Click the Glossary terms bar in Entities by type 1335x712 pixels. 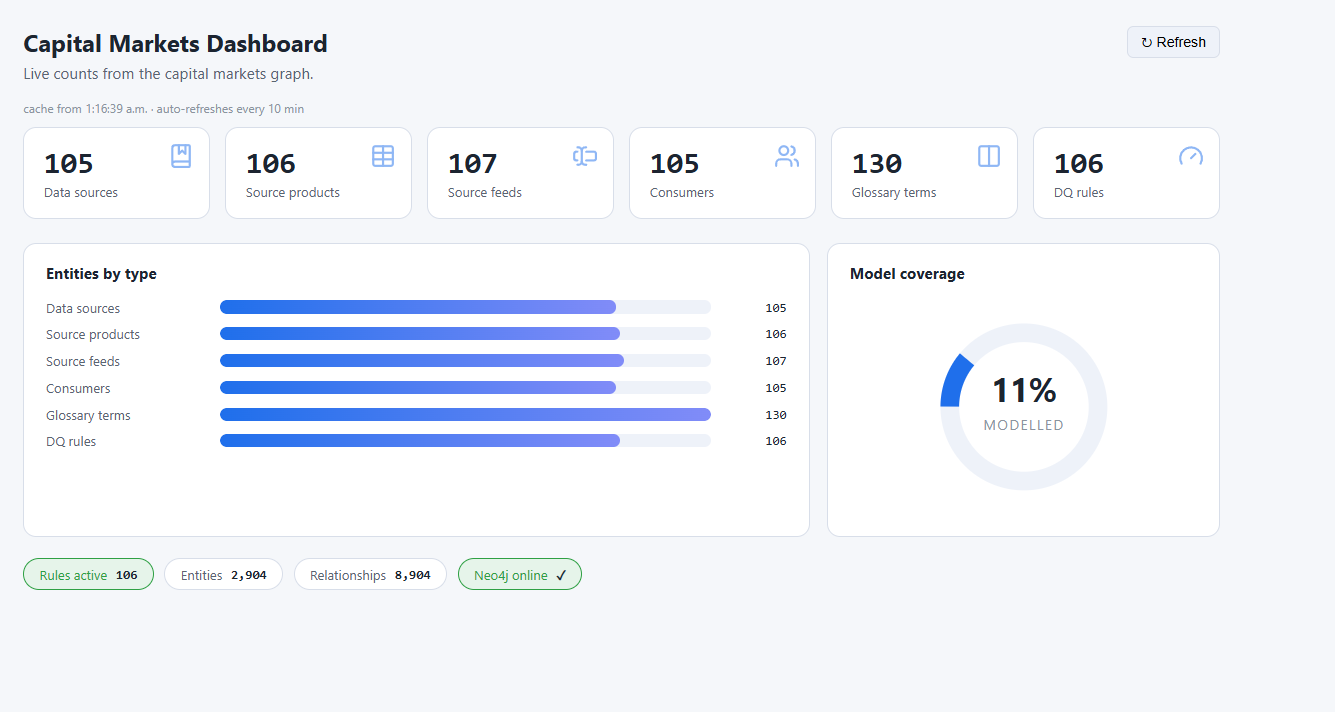[465, 414]
